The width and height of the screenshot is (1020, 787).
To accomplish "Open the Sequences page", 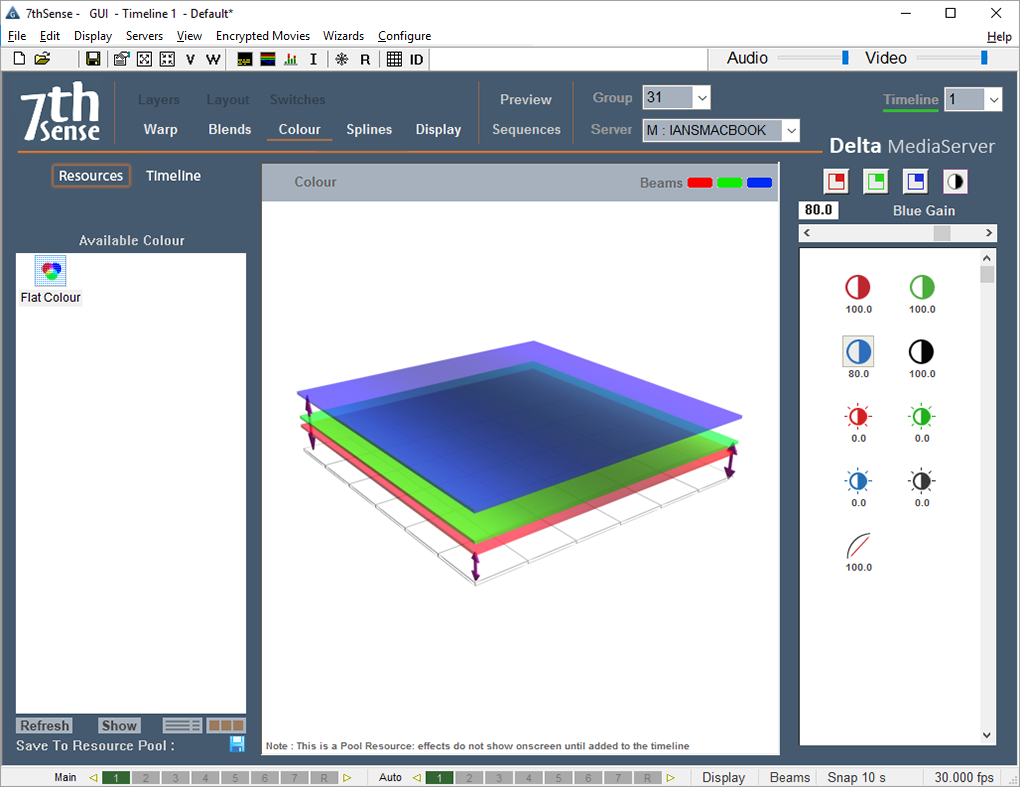I will click(x=526, y=129).
